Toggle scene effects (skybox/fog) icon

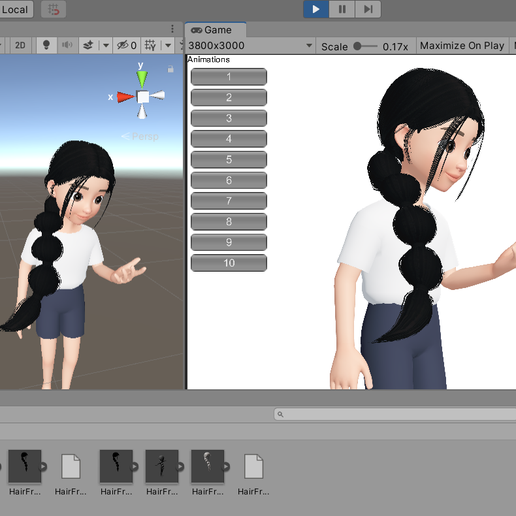88,45
